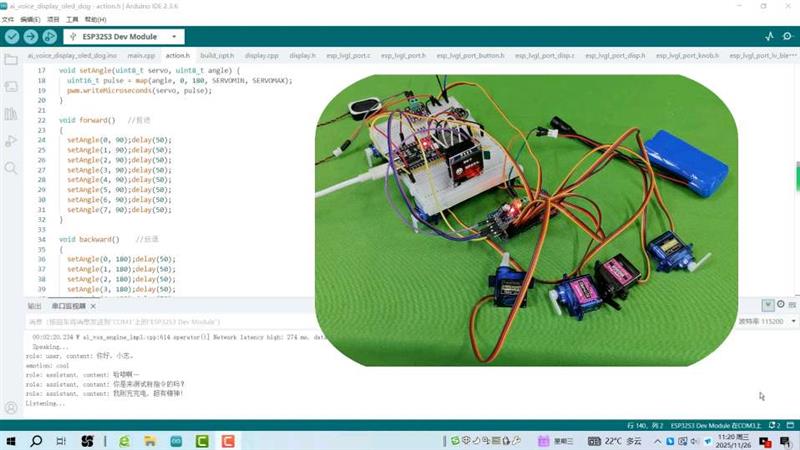The width and height of the screenshot is (800, 450).
Task: Start debugging with the Debug button
Action: [49, 37]
